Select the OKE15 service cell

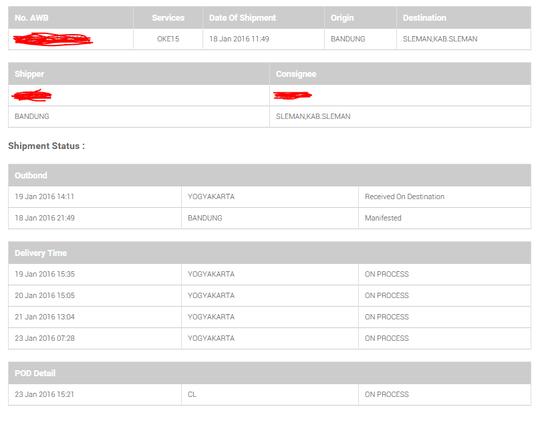coord(168,39)
